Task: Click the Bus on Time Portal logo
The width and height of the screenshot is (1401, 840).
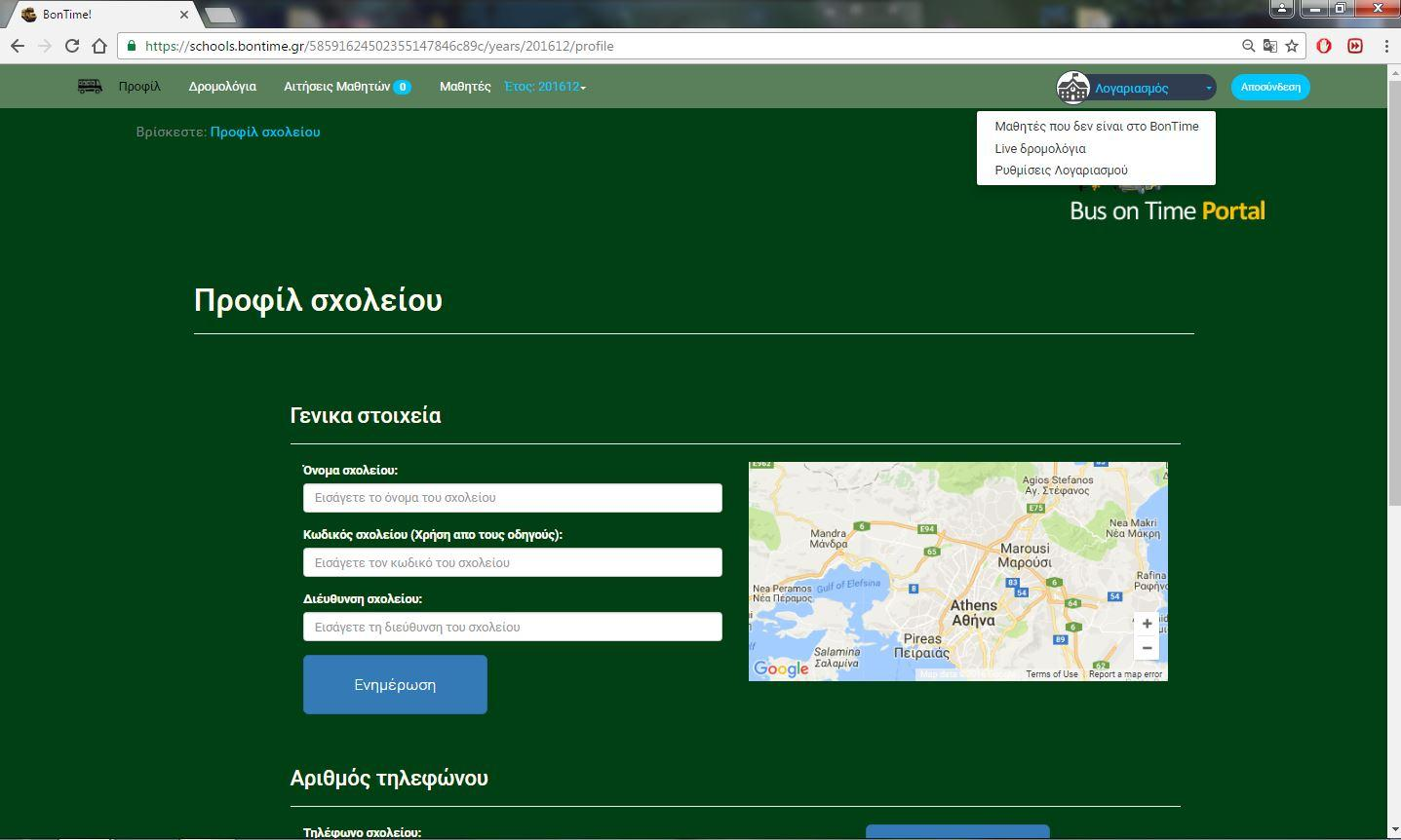Action: click(x=1167, y=200)
